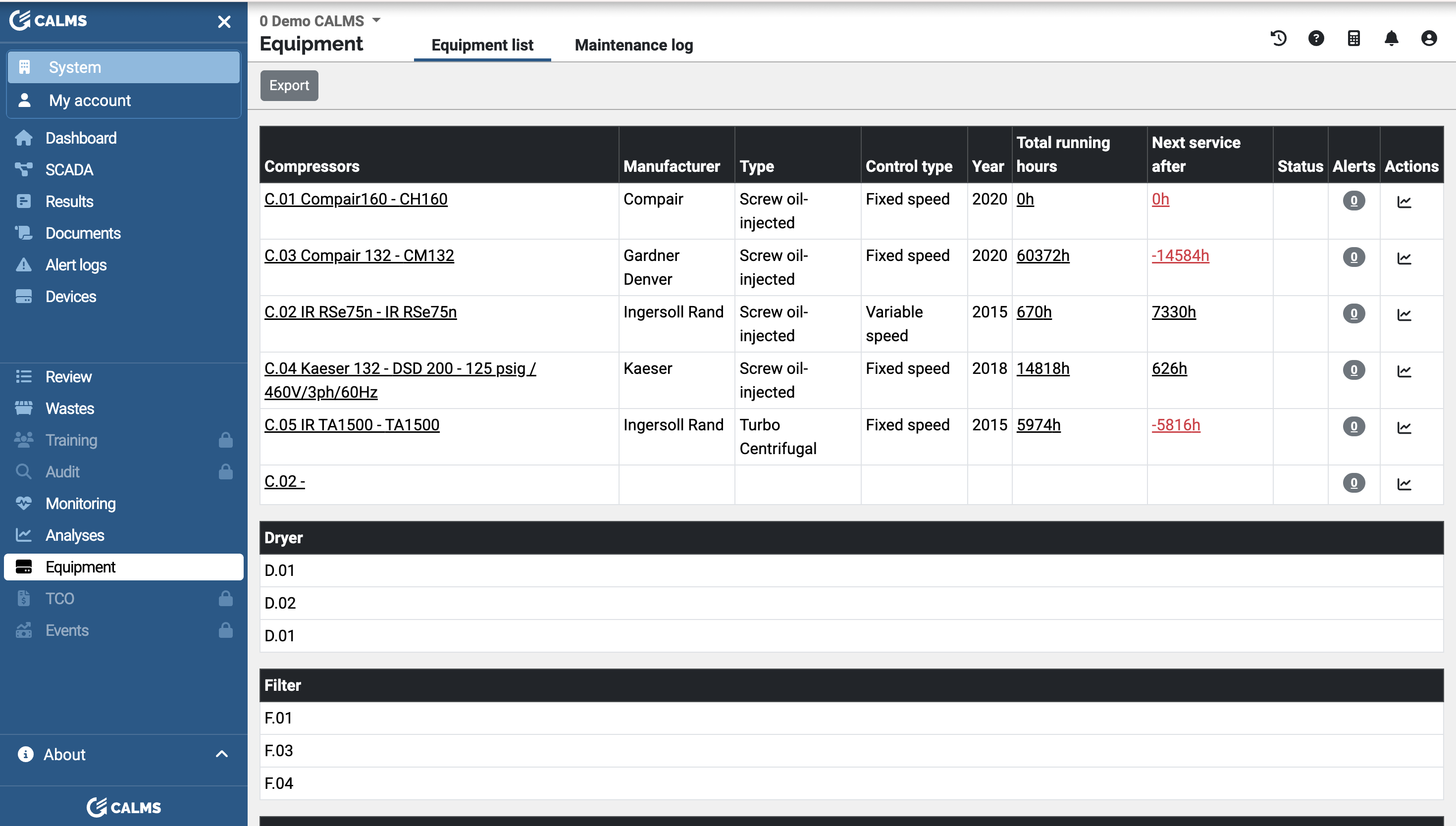Click the locked Audit item

coord(124,472)
